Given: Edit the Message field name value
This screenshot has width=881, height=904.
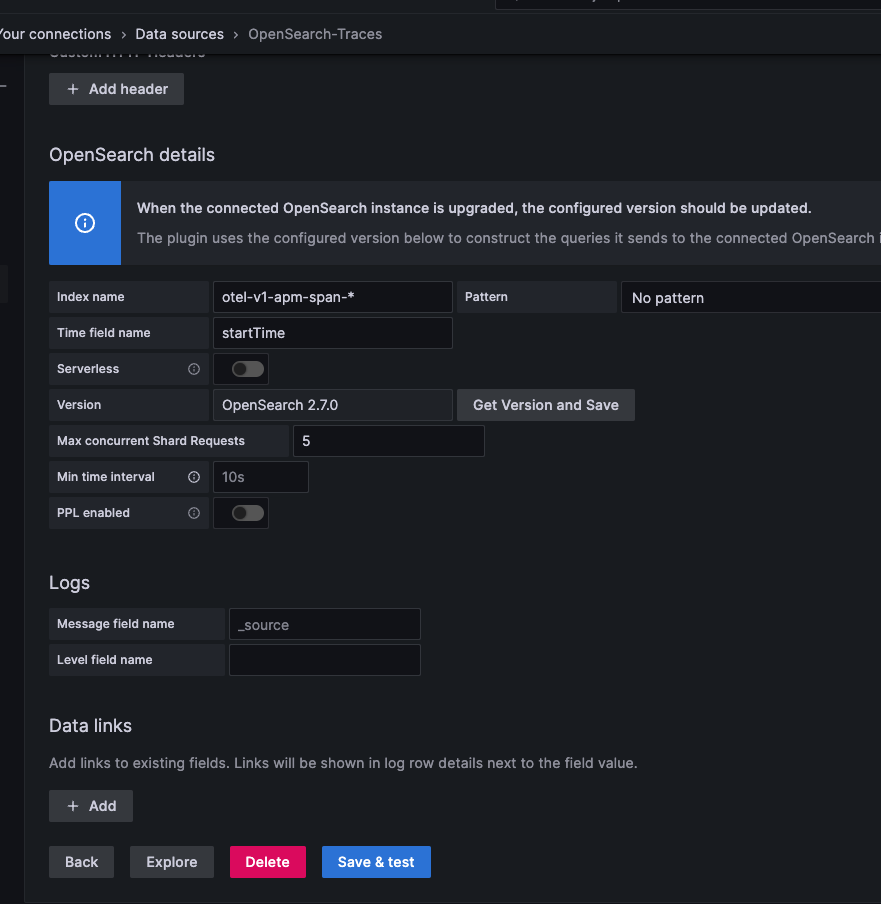Looking at the screenshot, I should [x=324, y=623].
